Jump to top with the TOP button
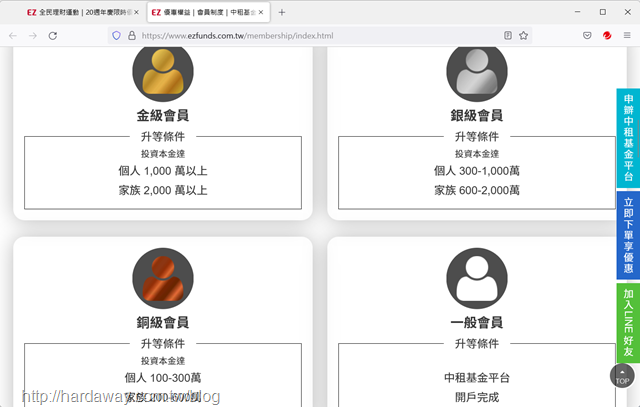 point(622,376)
